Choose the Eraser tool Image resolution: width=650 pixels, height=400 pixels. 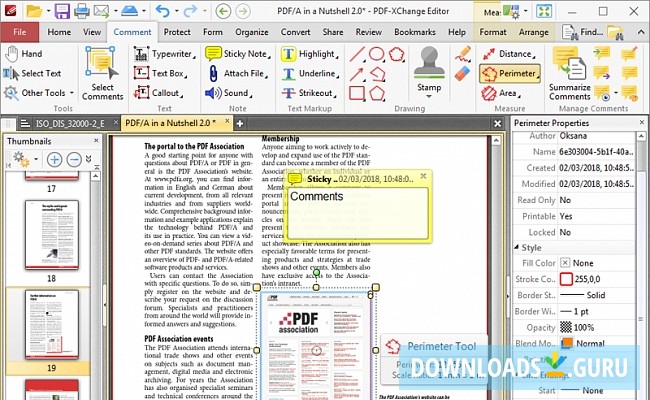pos(462,74)
